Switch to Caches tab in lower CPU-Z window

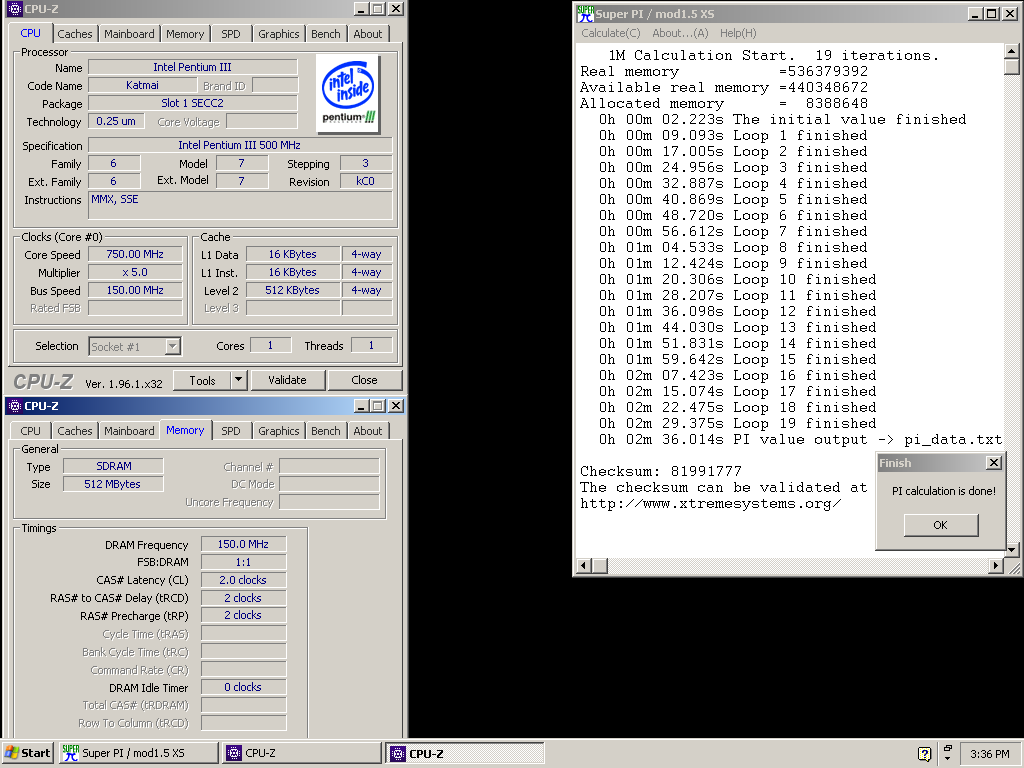click(75, 431)
